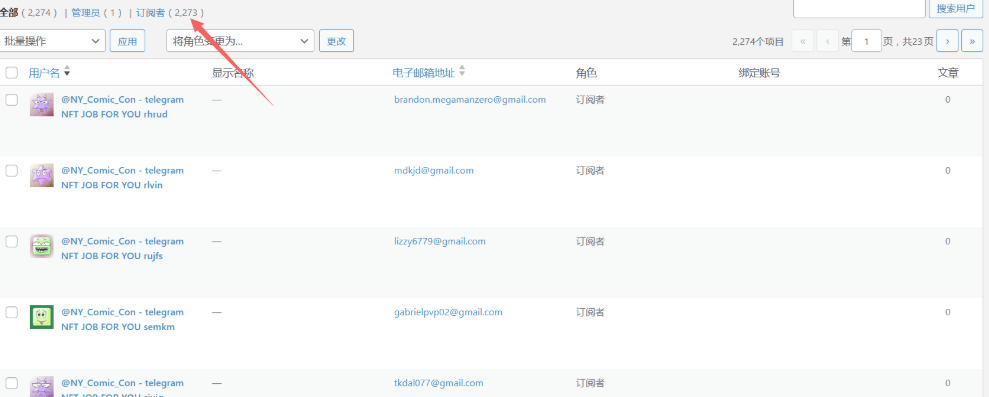Tick the select-all checkbox in the header
Screen dimensions: 989x397
[11, 73]
